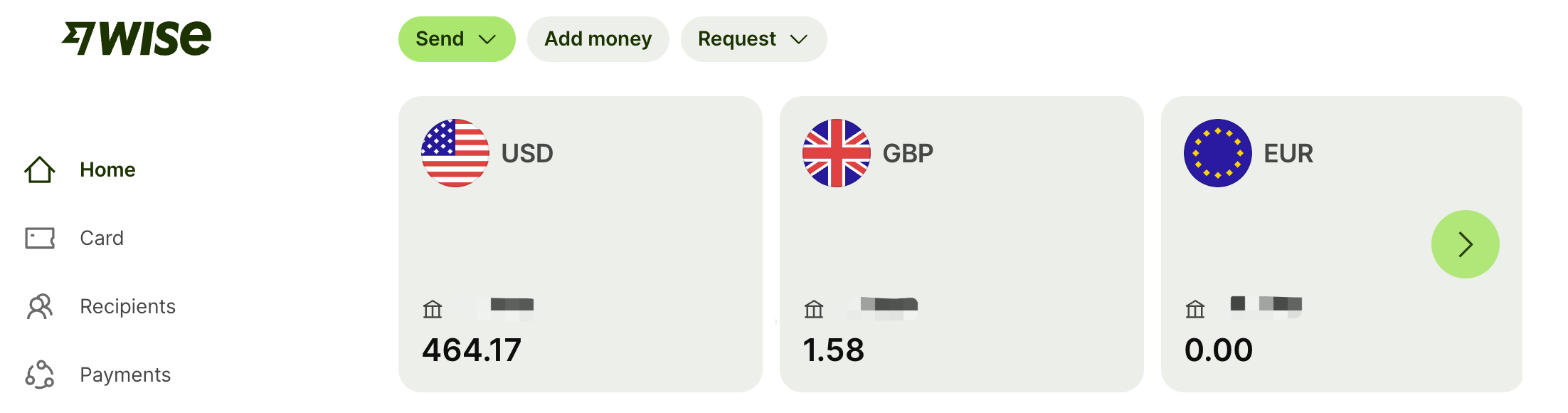Click the Payments cycle icon
Viewport: 1568px width, 413px height.
point(40,375)
